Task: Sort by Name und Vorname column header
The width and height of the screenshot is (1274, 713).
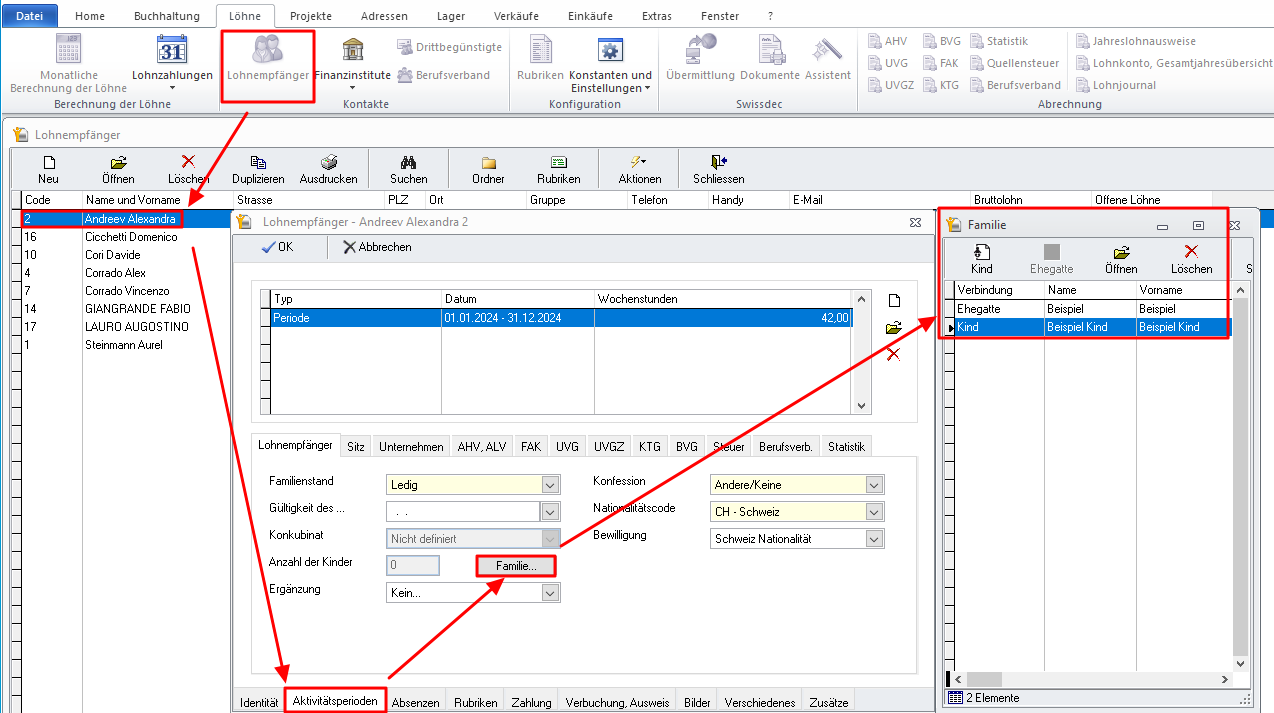Action: 157,200
